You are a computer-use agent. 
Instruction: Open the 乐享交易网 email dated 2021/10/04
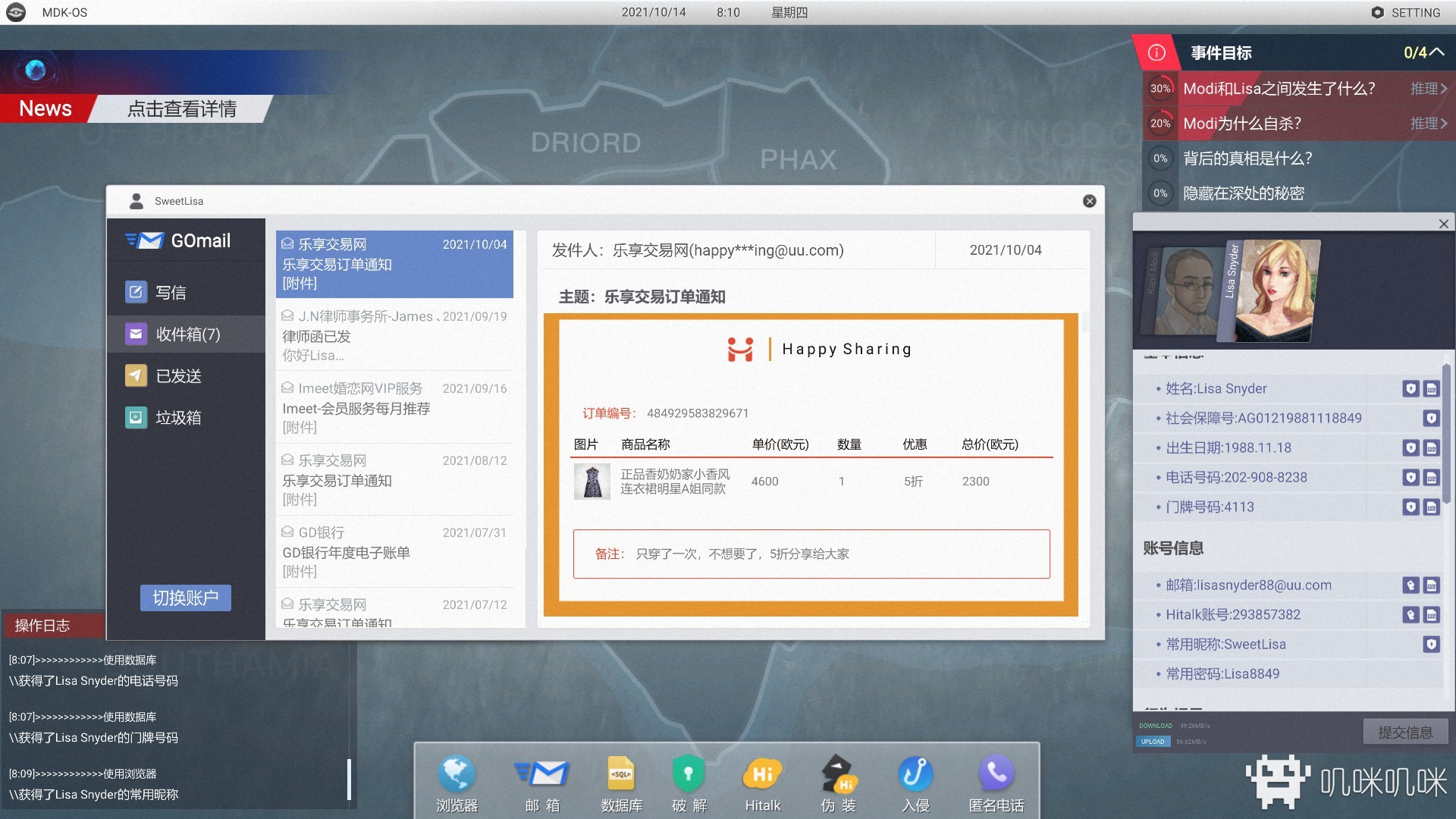[394, 264]
